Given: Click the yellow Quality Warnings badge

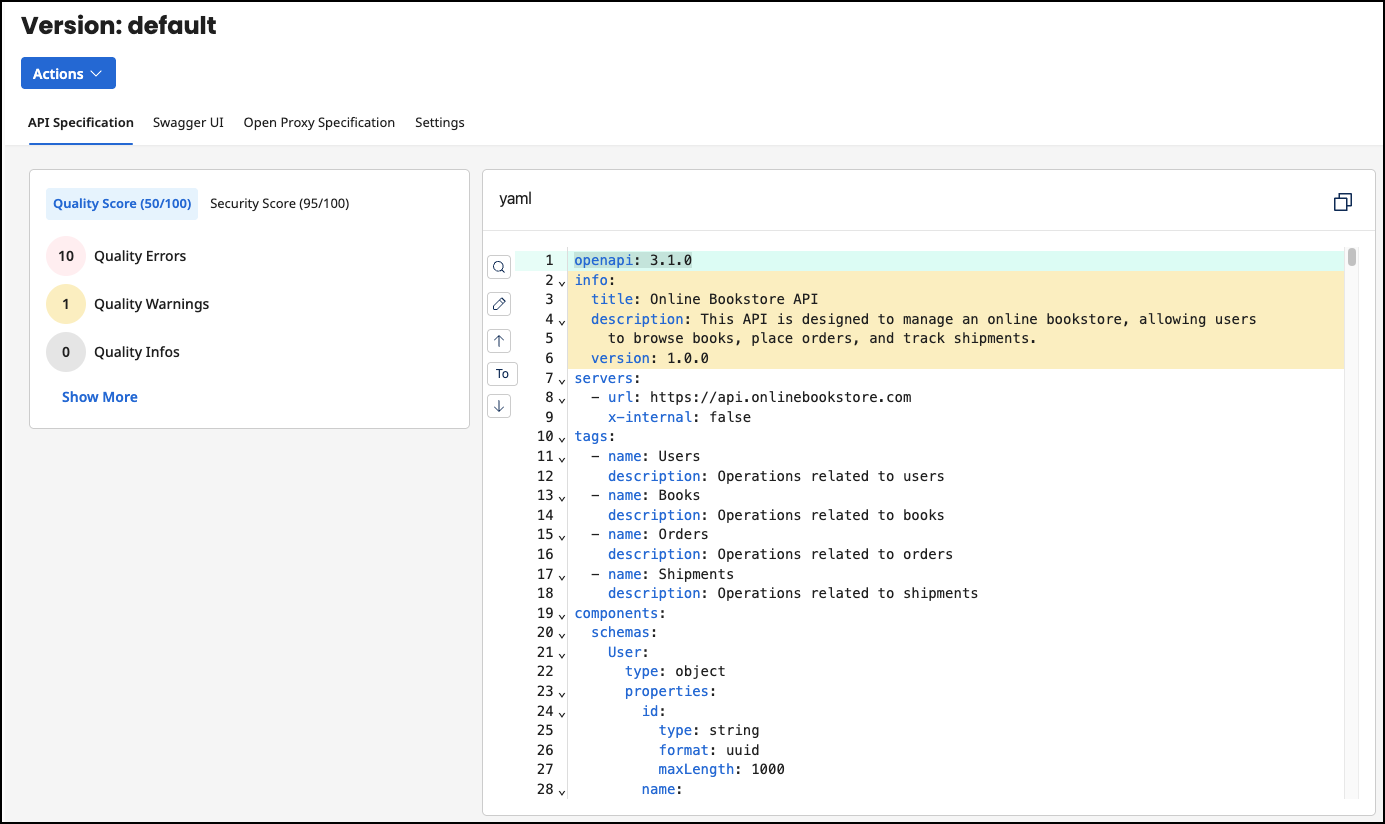Looking at the screenshot, I should [65, 304].
